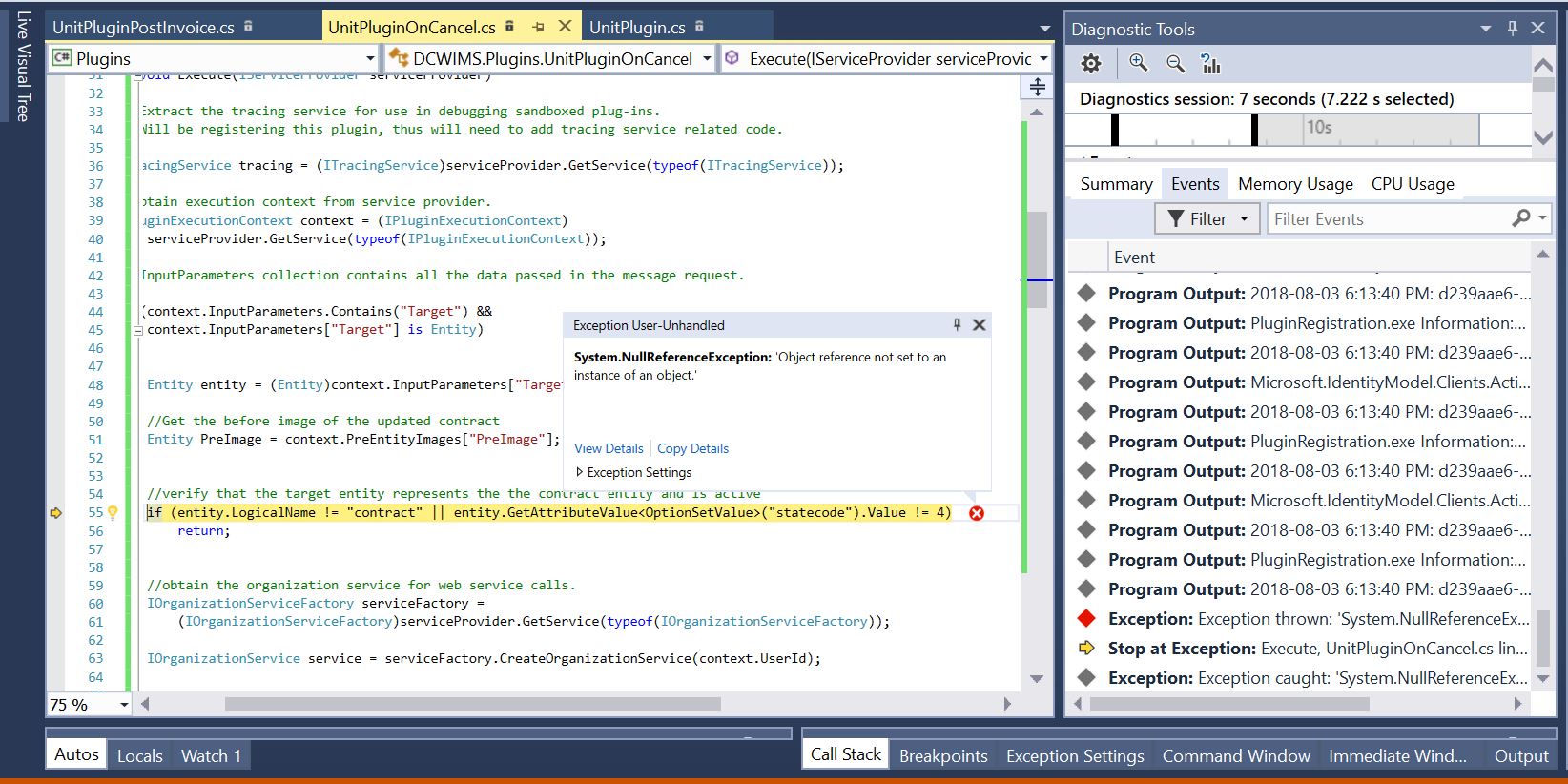Open the Diagnostic Tools window options dropdown
The image size is (1568, 784).
[x=1485, y=29]
